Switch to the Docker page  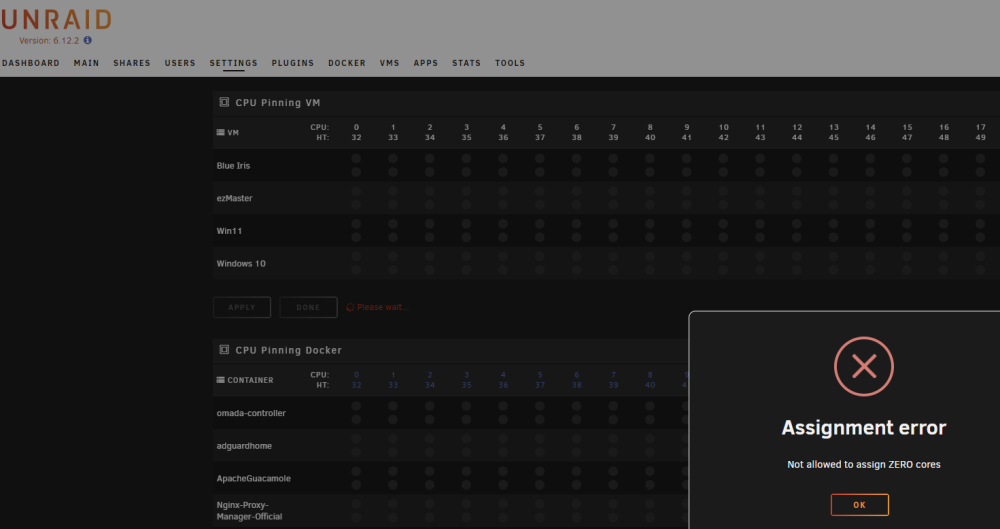(x=347, y=63)
